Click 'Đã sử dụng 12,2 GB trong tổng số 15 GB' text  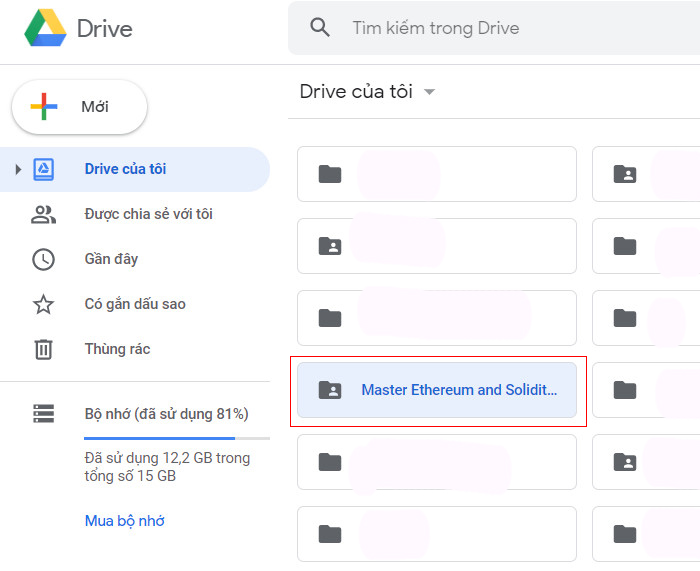[167, 467]
